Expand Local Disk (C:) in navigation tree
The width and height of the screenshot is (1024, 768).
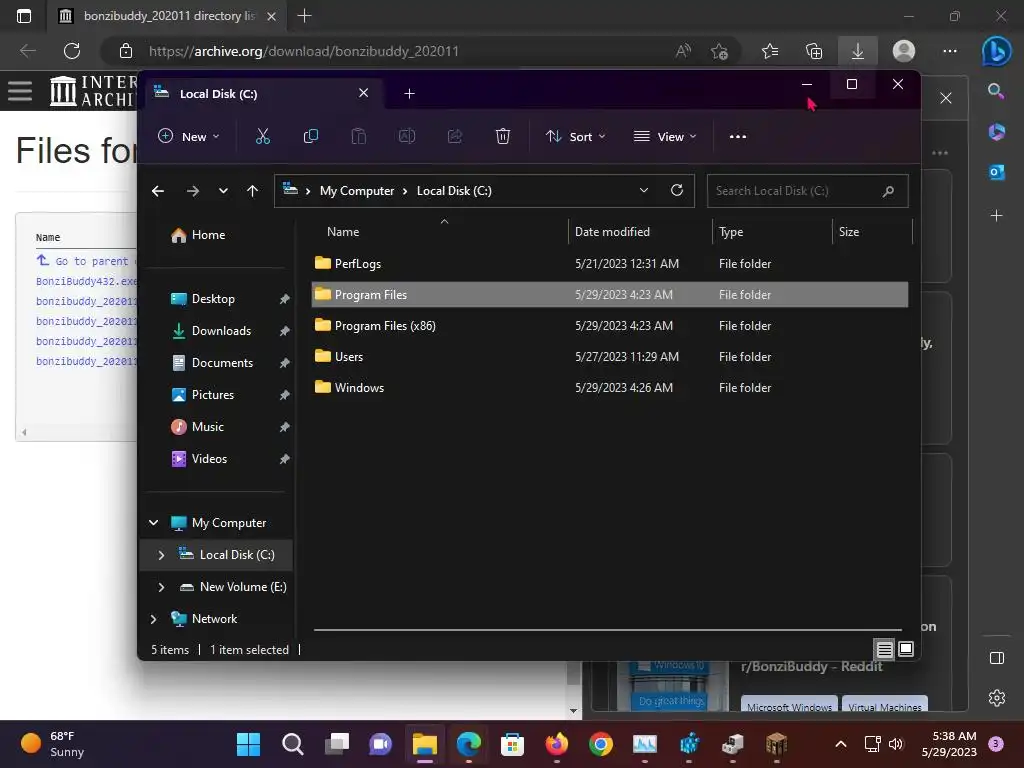[x=161, y=554]
